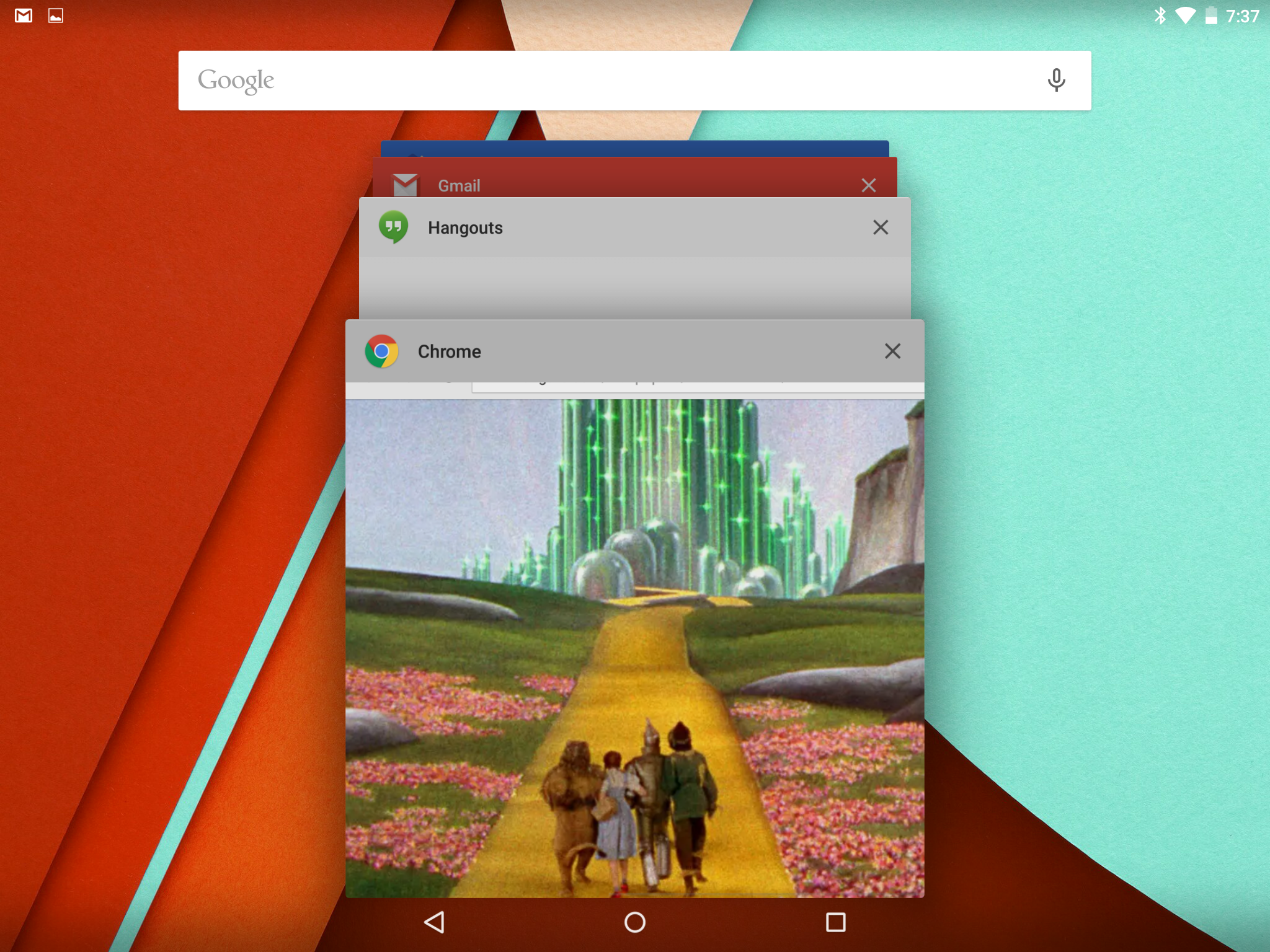Switch to the Gmail recent app card

[x=620, y=180]
